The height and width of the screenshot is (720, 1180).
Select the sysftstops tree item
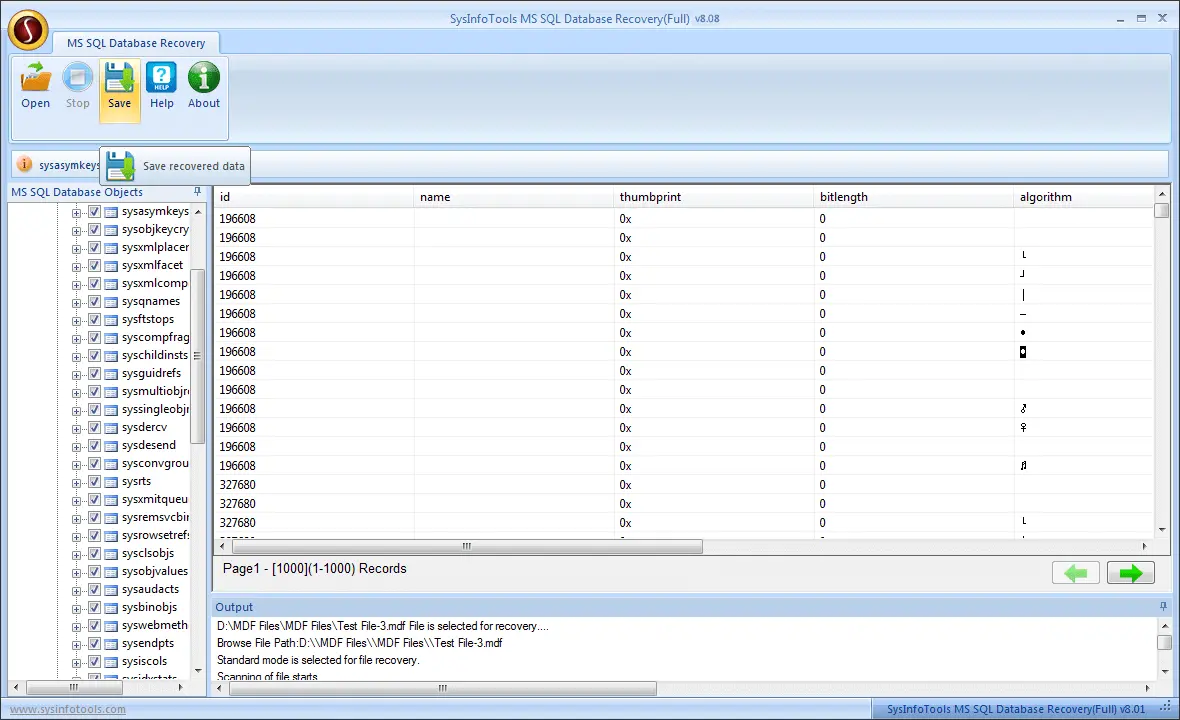(148, 320)
